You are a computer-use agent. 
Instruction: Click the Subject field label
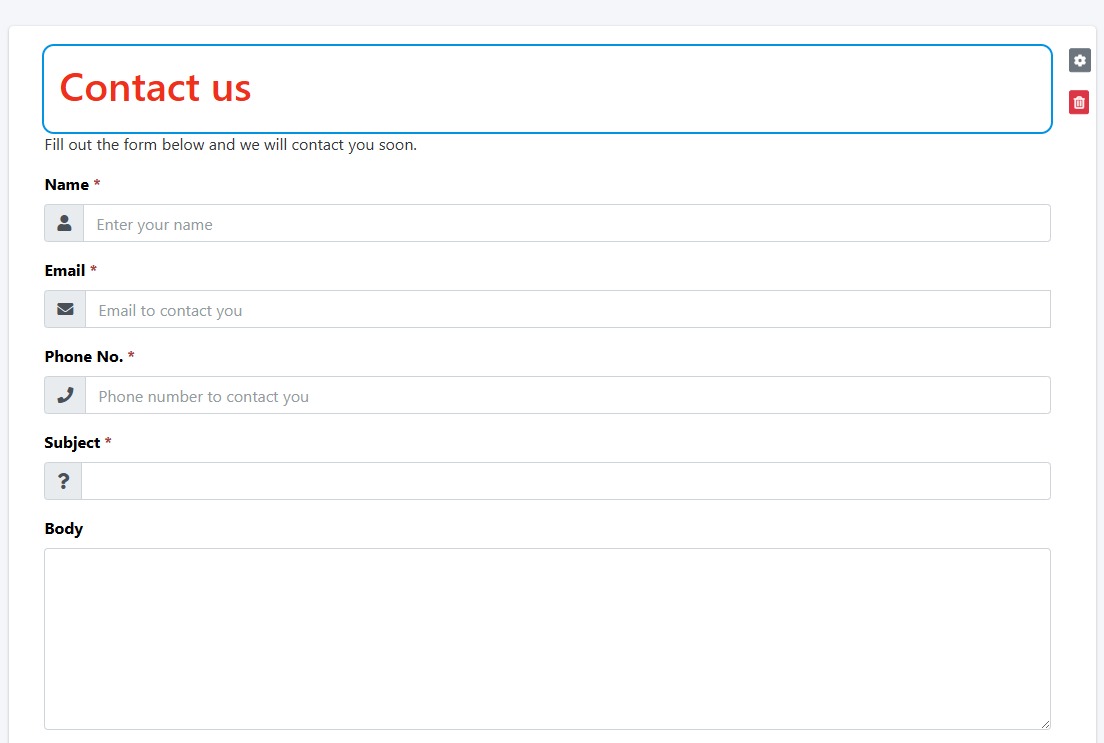coord(72,443)
